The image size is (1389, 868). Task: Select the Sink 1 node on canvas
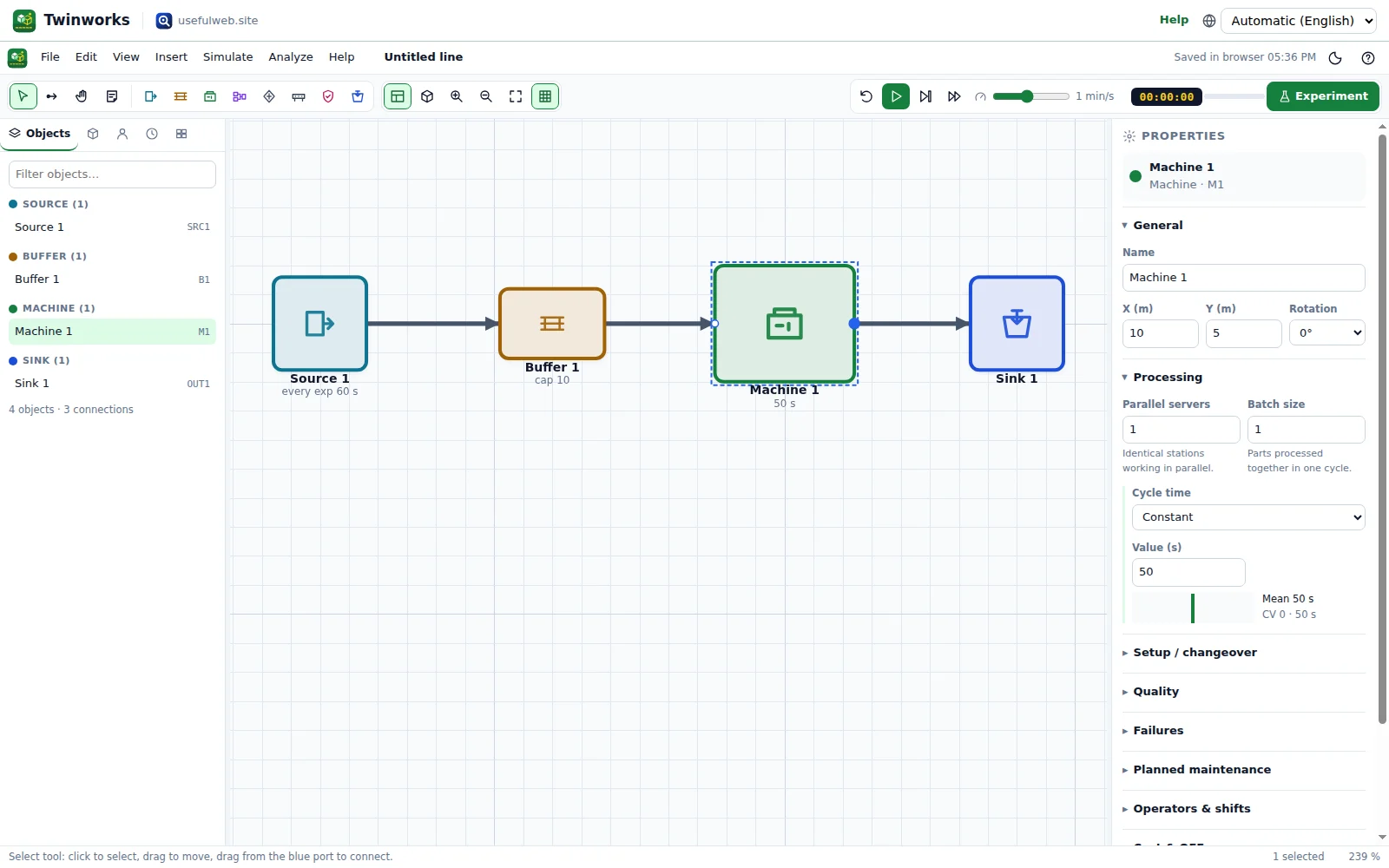coord(1017,324)
